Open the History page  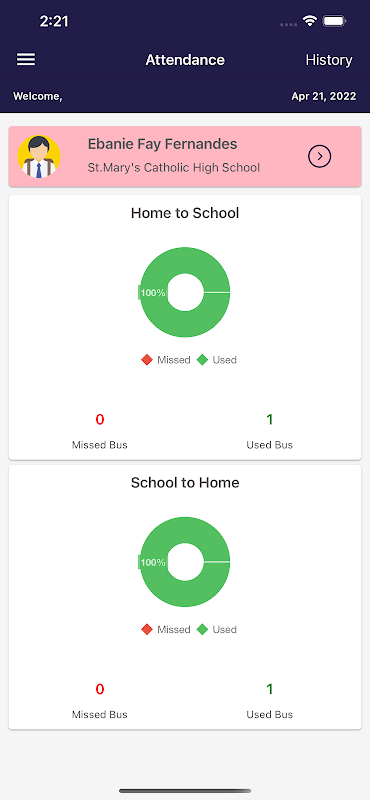[x=329, y=60]
